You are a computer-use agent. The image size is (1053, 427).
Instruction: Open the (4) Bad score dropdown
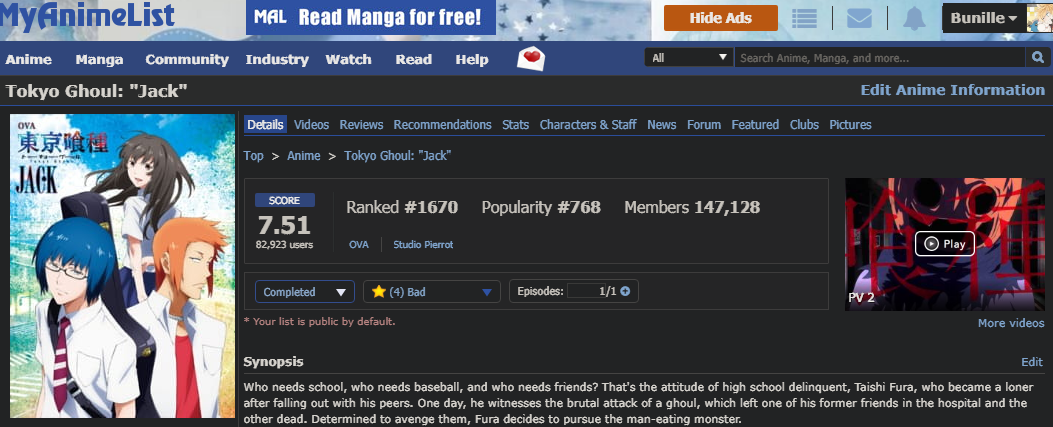click(x=432, y=292)
